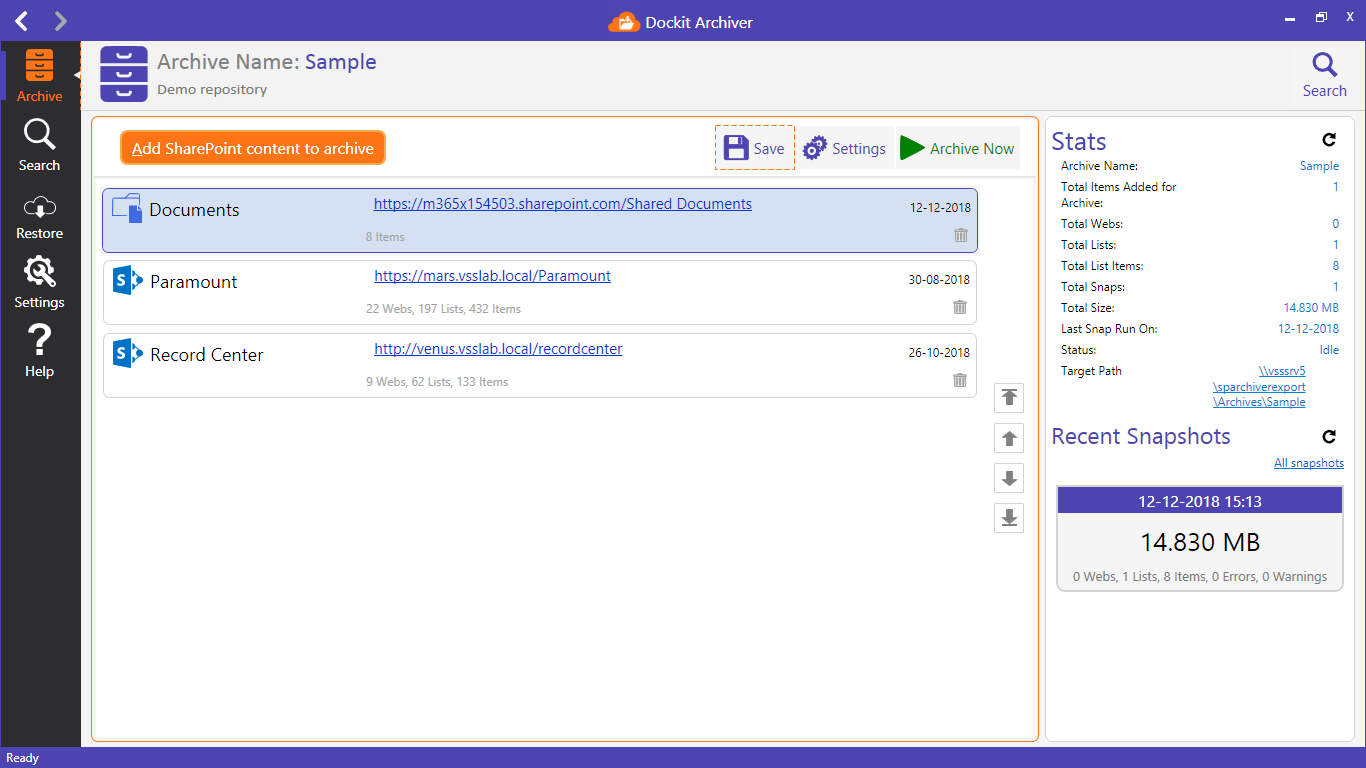Screen dimensions: 1366x768
Task: Click 22 Webs, 197 Lists, 432 Items text
Action: coord(443,309)
